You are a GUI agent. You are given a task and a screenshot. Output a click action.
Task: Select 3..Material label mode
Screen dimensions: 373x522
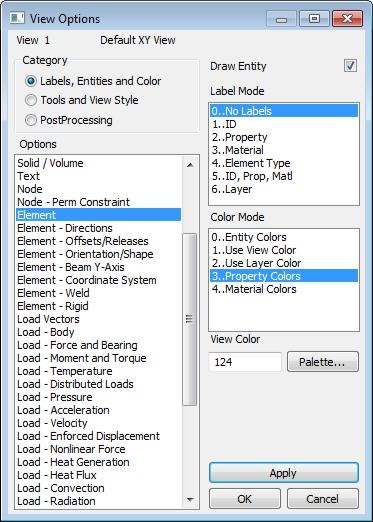point(284,150)
